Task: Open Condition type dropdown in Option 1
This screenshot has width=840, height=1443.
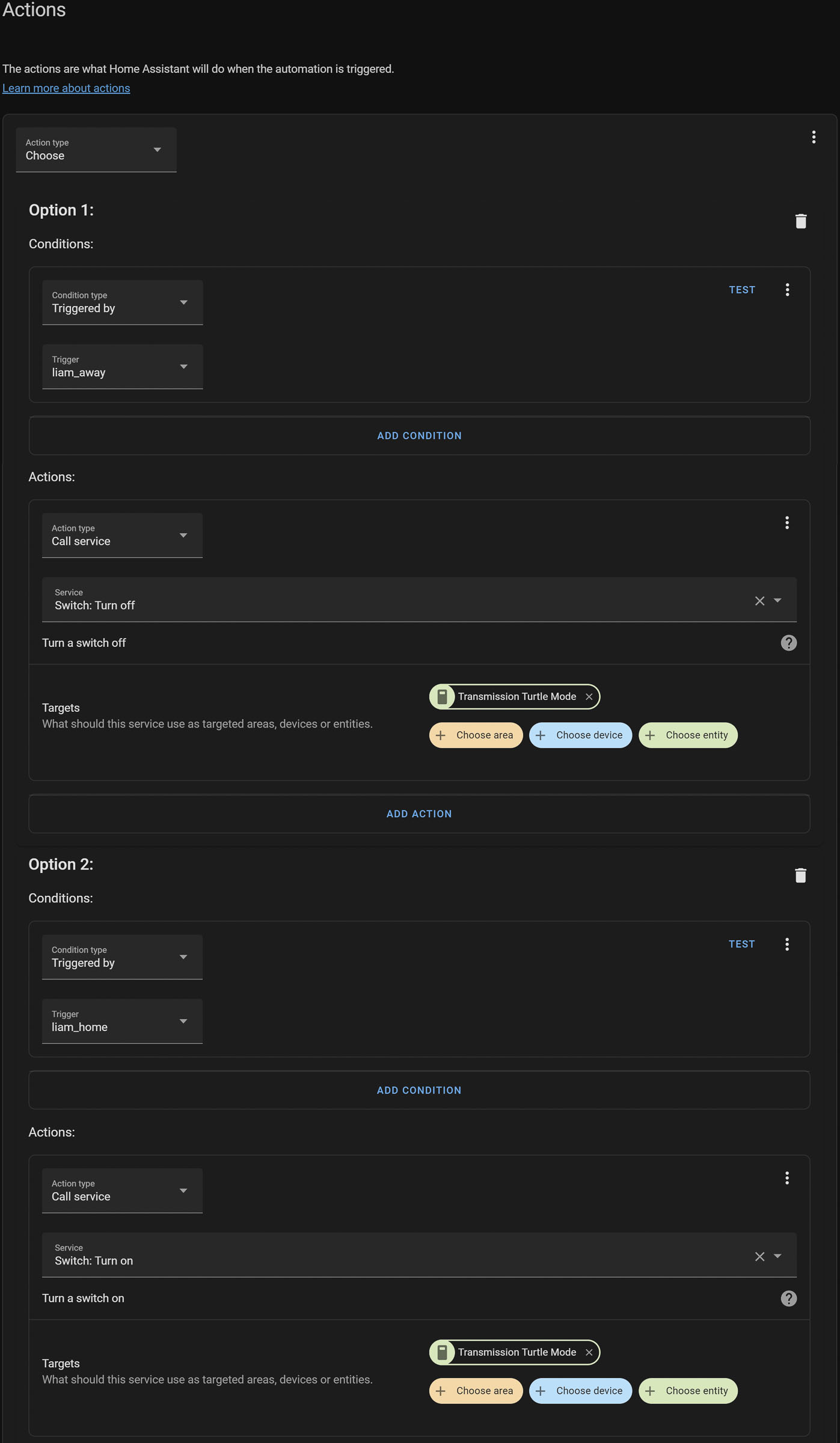Action: pos(122,302)
